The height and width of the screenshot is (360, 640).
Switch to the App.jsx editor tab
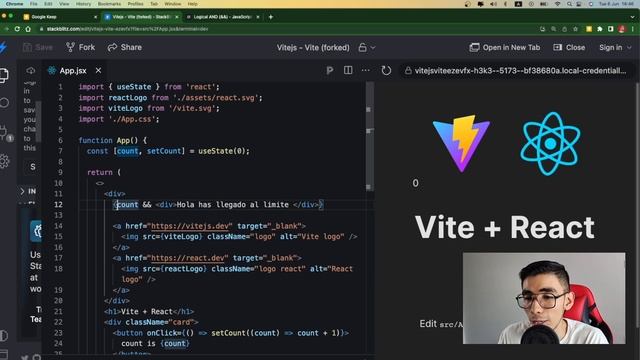[x=73, y=71]
